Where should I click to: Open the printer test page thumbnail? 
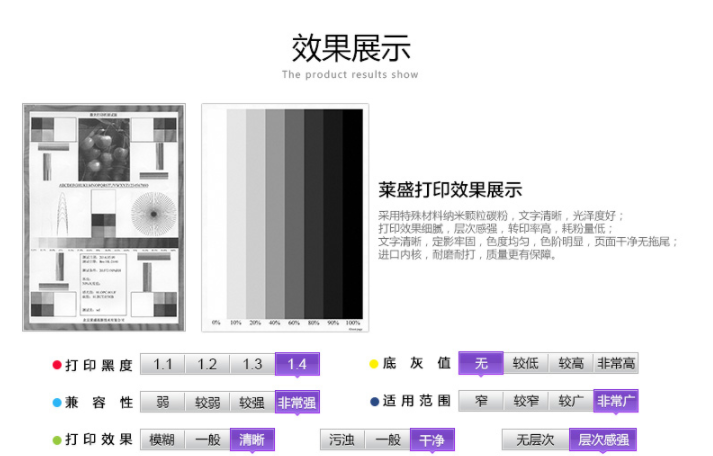coord(104,217)
